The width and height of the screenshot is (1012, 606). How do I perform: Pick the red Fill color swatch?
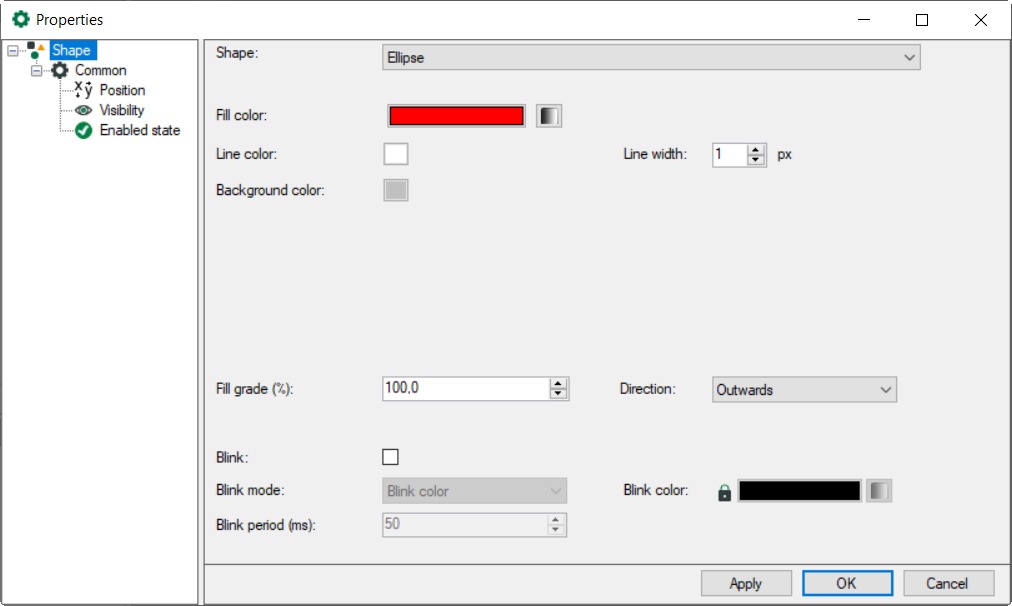(456, 116)
